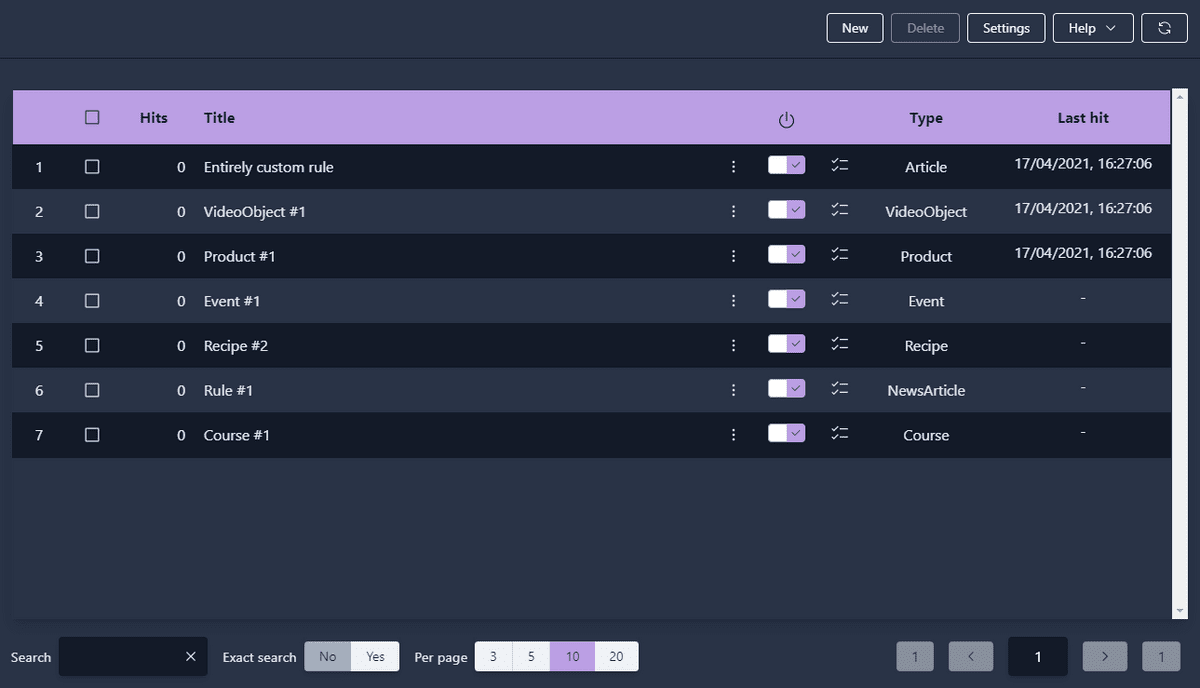
Task: Click VideoObject type cell
Action: (926, 212)
